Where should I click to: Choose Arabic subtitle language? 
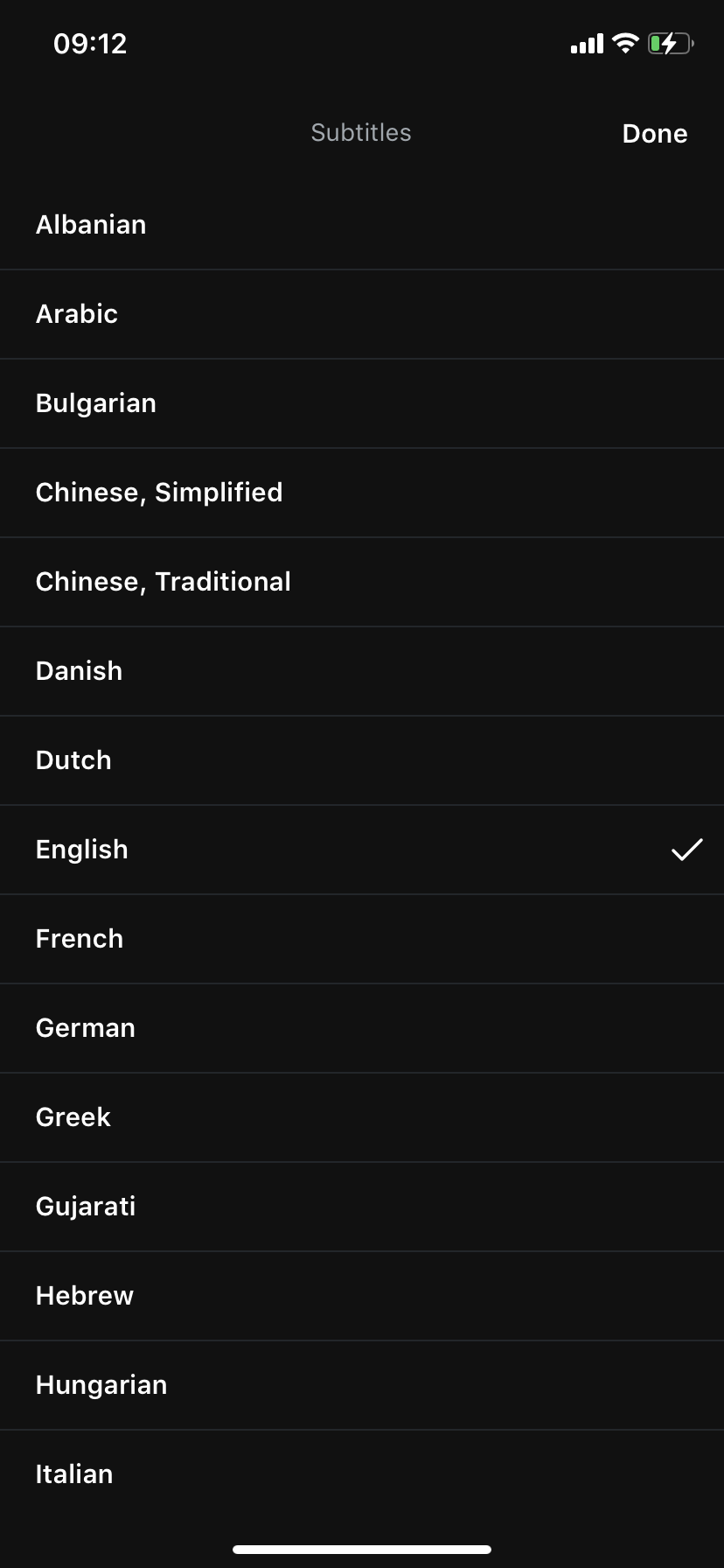click(362, 314)
